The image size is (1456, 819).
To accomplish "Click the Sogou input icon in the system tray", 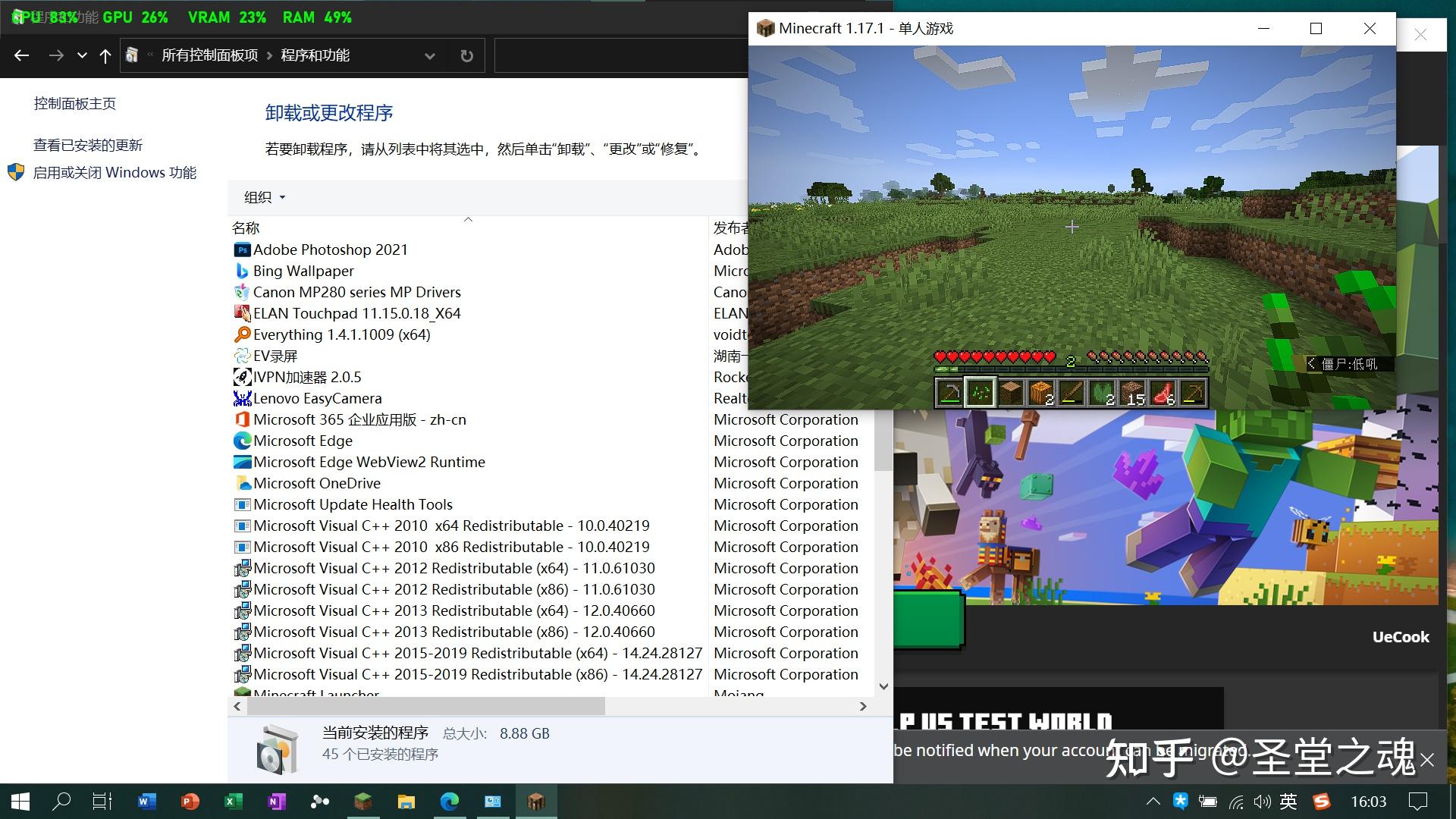I will click(1321, 802).
